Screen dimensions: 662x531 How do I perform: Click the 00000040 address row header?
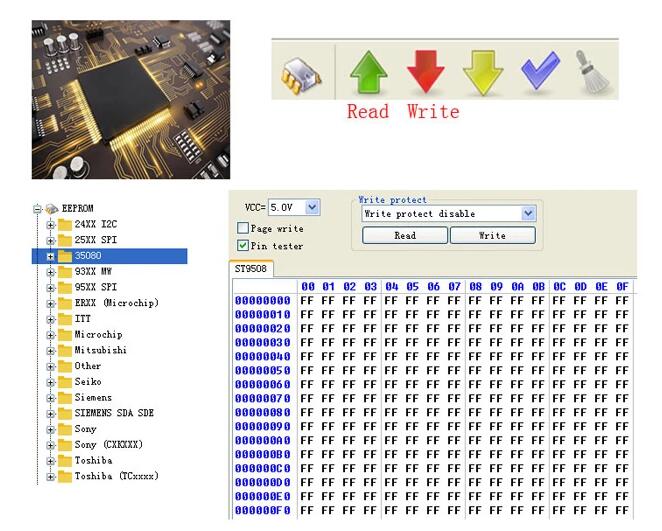point(263,357)
